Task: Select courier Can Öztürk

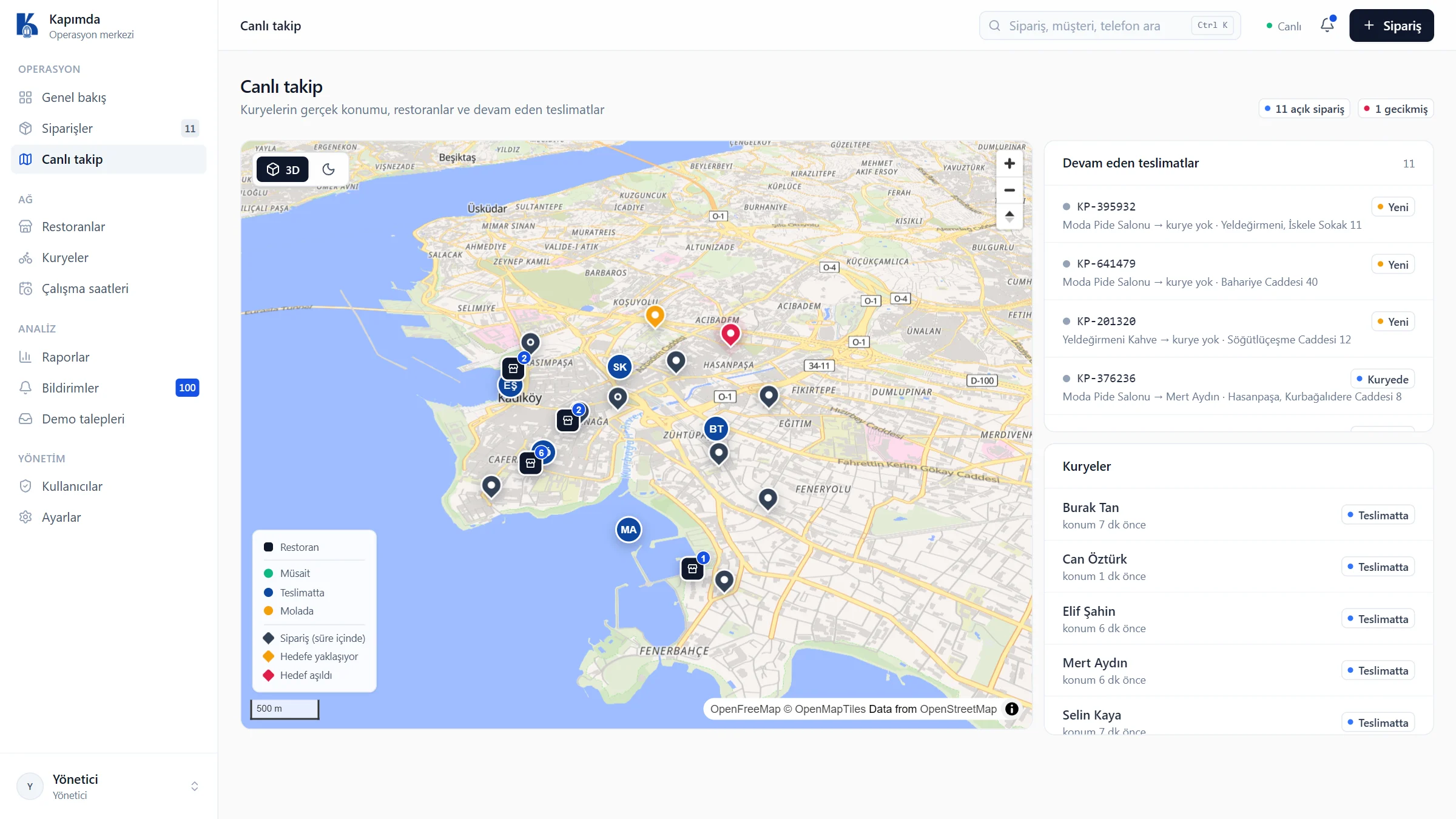Action: (1239, 567)
